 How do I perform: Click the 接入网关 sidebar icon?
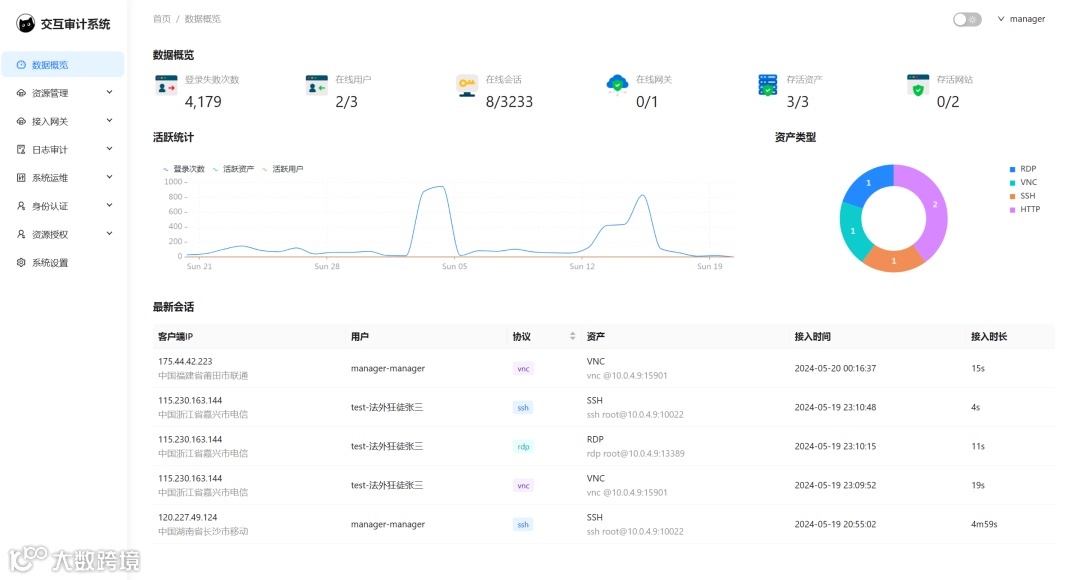pyautogui.click(x=21, y=121)
